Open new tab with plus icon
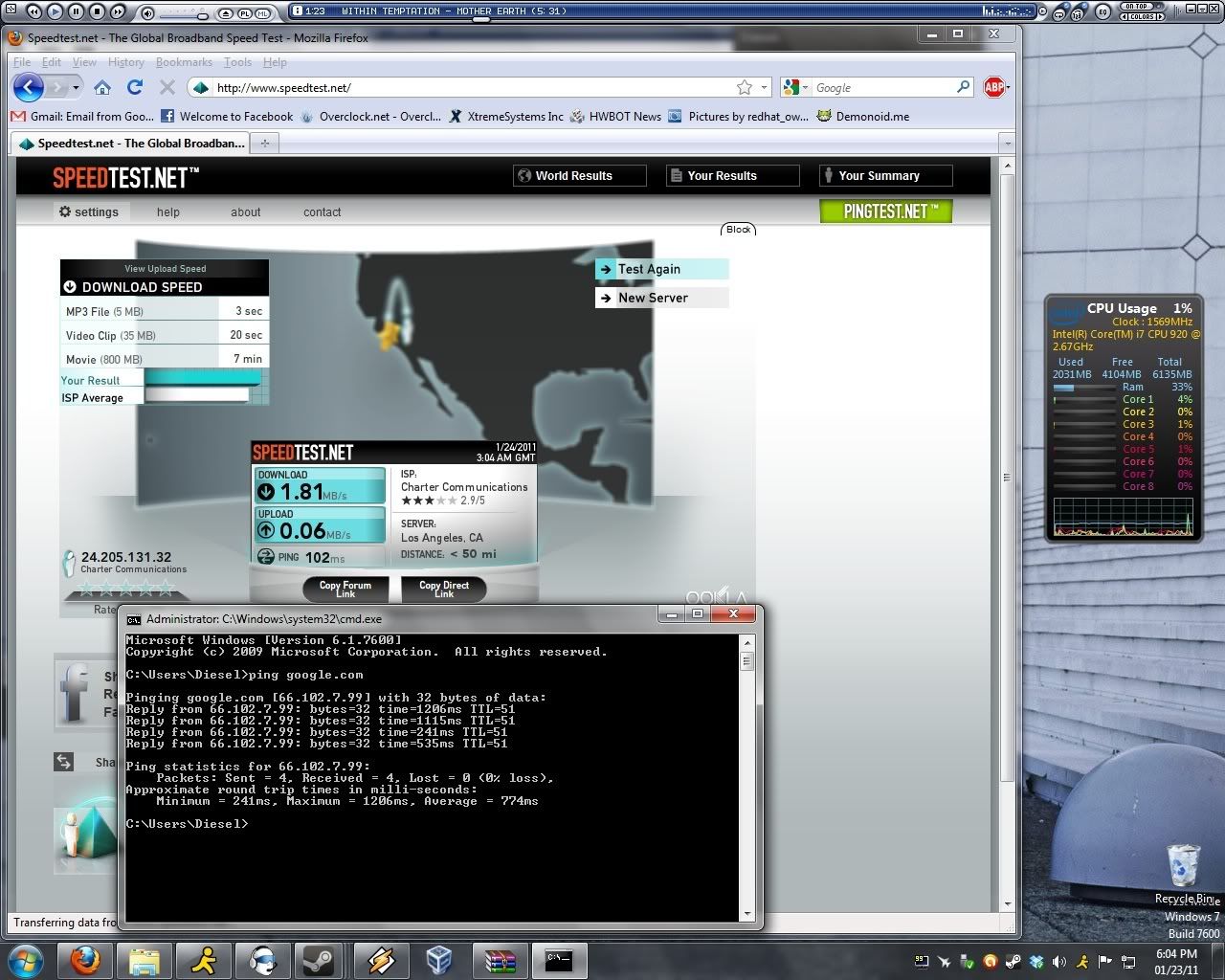The width and height of the screenshot is (1225, 980). click(265, 144)
